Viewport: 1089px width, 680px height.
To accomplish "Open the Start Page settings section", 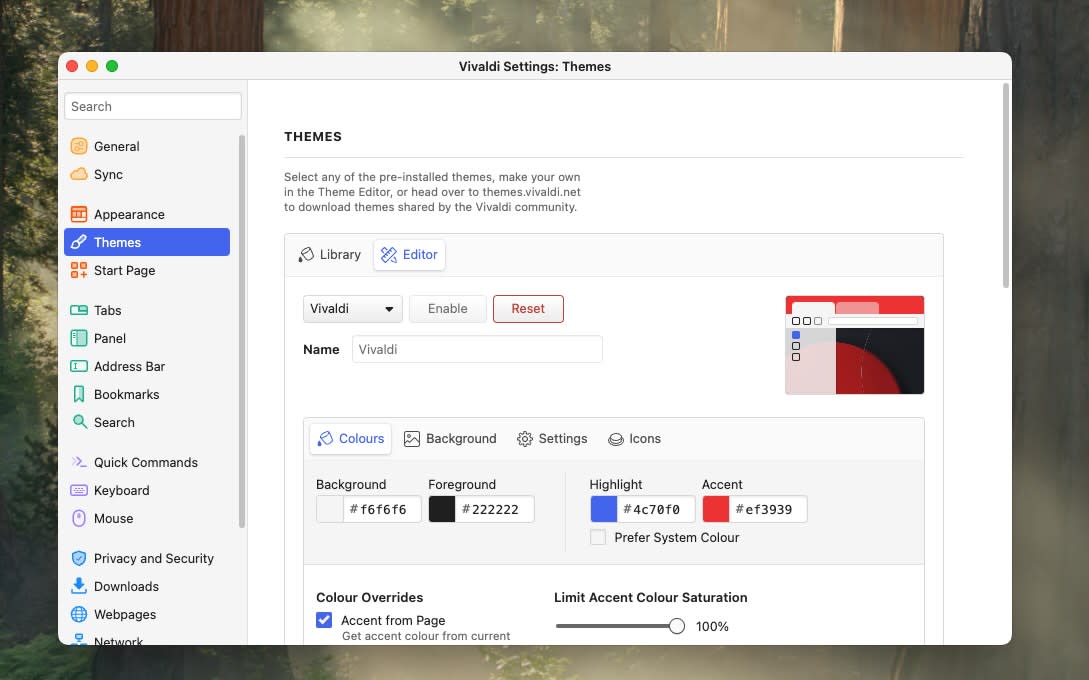I will 147,270.
